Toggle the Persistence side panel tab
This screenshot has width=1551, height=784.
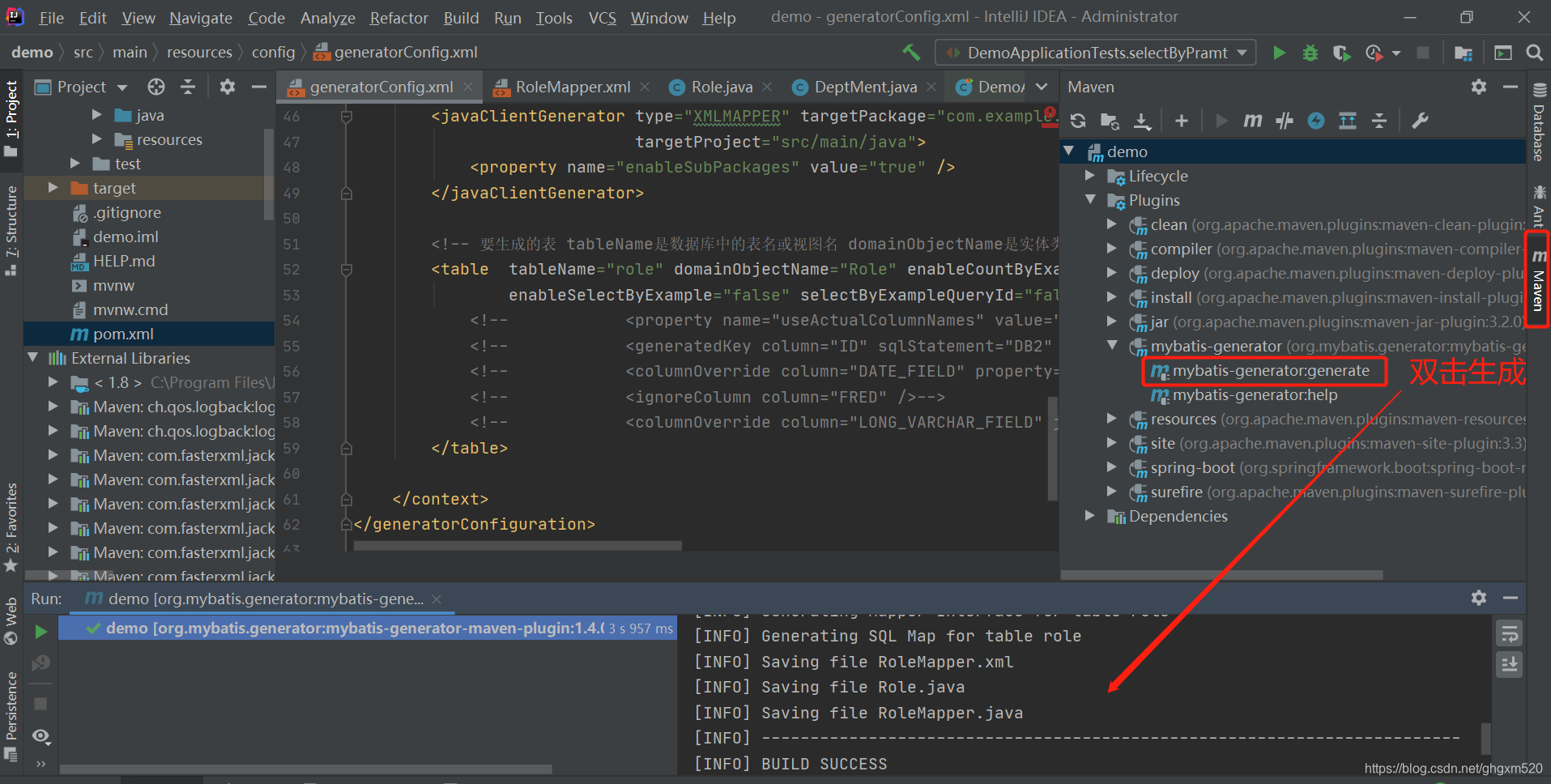pyautogui.click(x=11, y=717)
